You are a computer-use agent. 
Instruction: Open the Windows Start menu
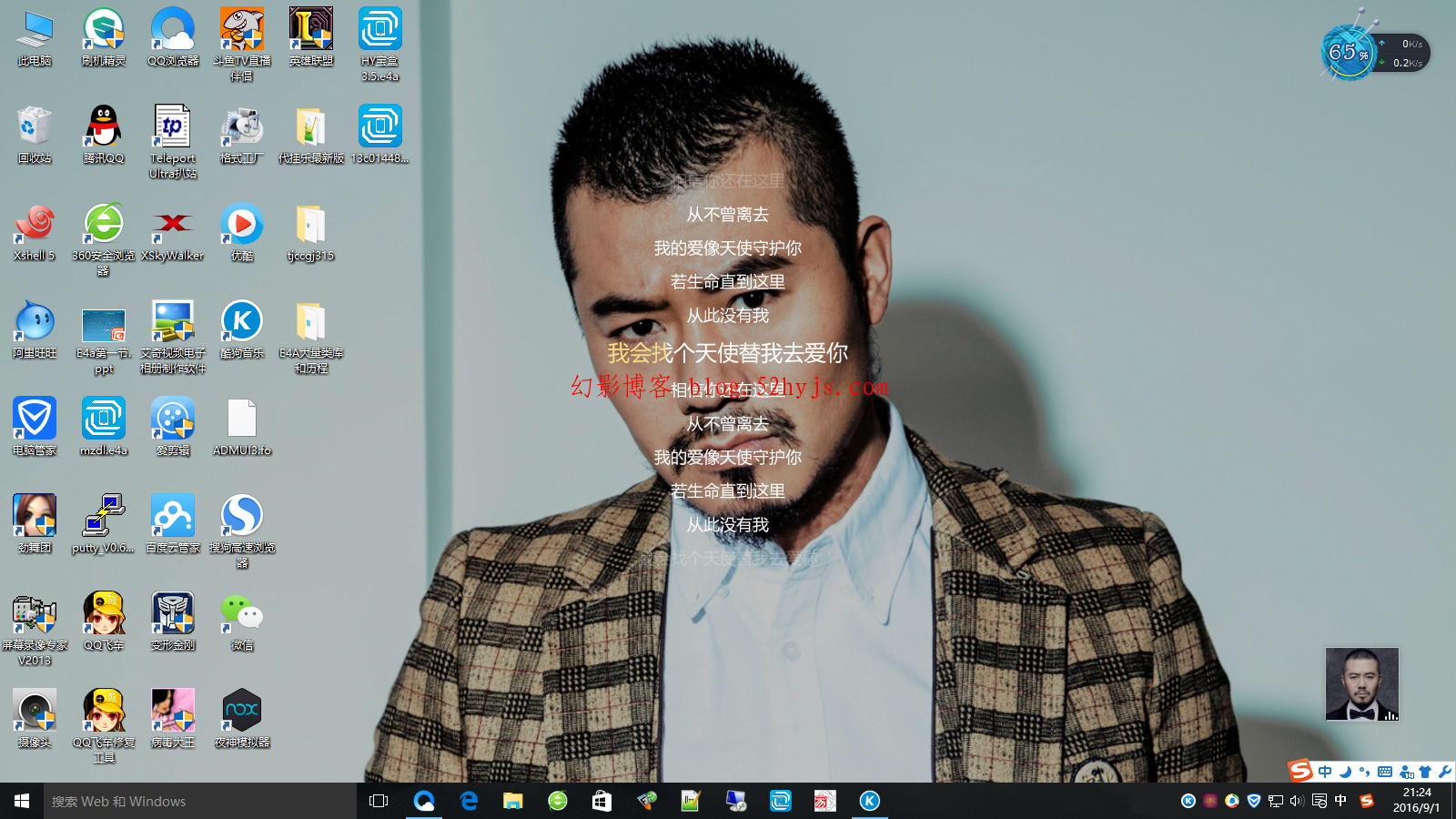coord(22,801)
